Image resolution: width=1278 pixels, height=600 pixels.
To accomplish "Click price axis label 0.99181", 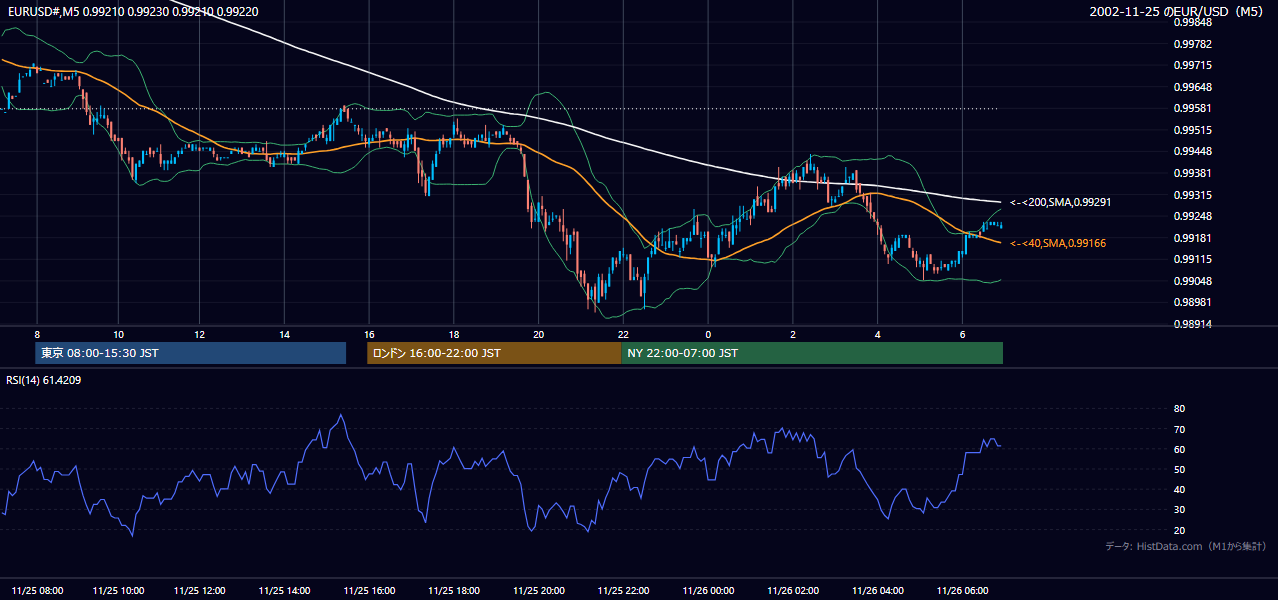I will (1193, 238).
